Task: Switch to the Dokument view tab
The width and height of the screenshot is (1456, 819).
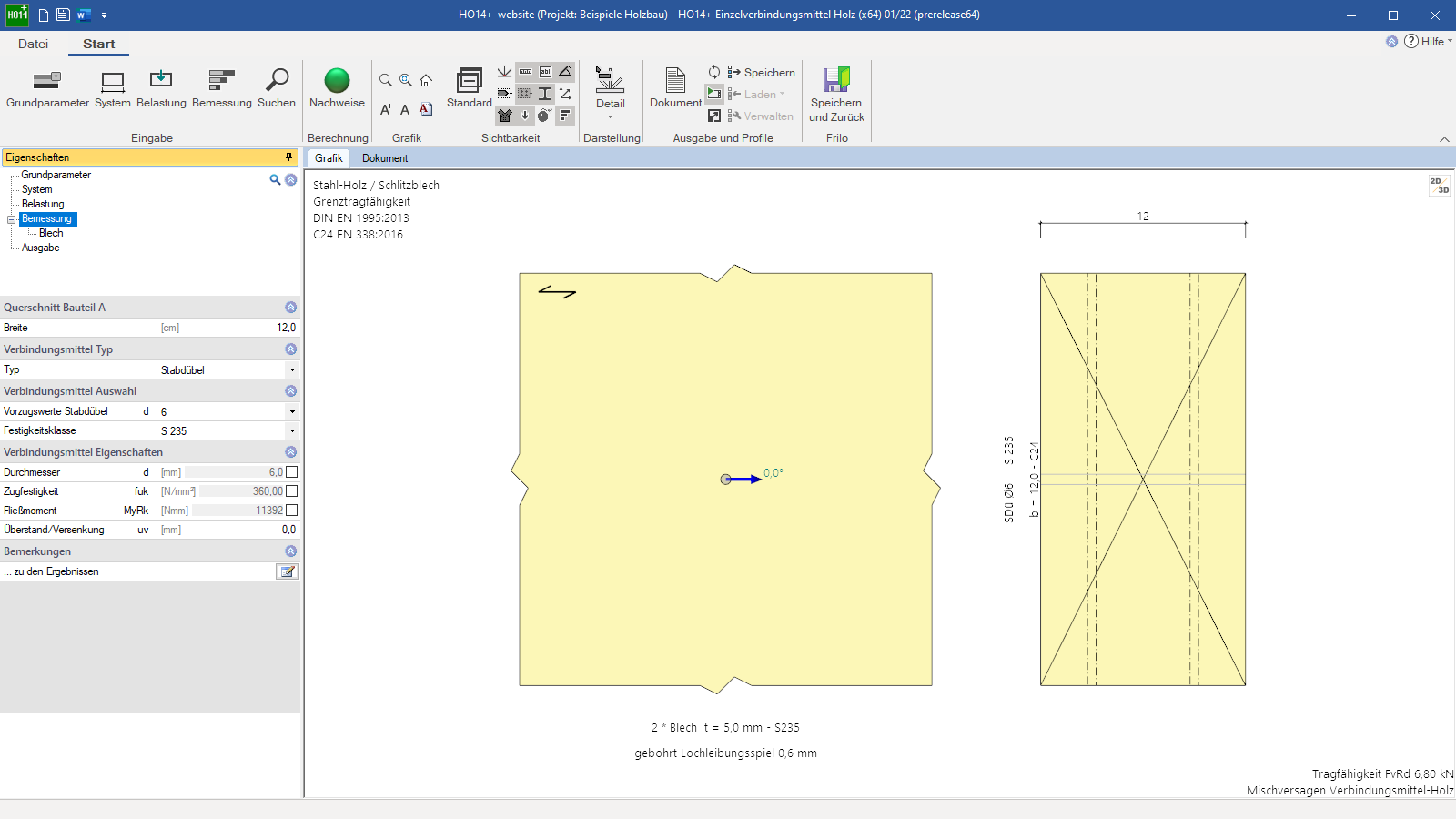Action: pos(385,158)
